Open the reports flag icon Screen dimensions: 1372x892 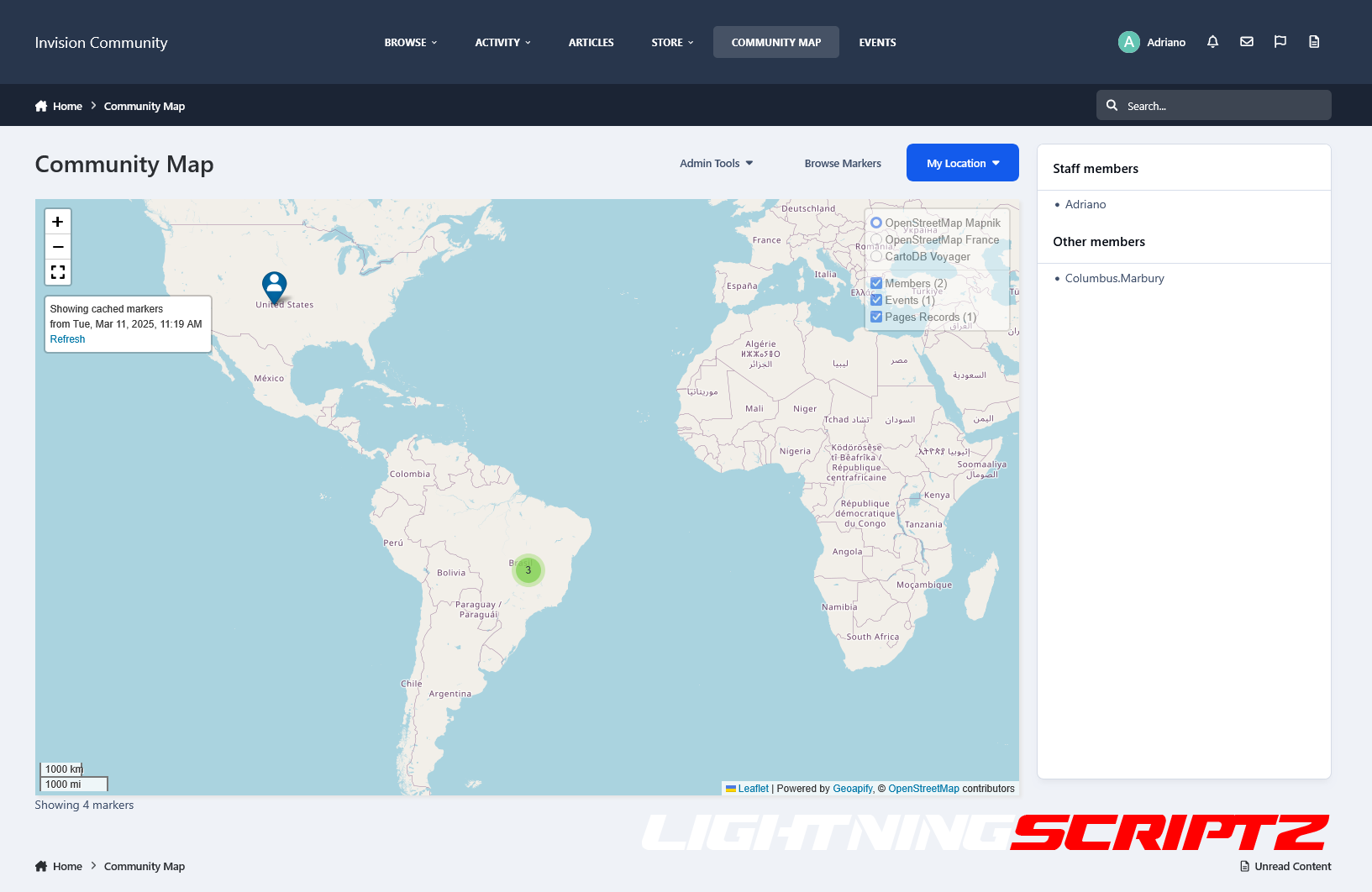pyautogui.click(x=1280, y=42)
